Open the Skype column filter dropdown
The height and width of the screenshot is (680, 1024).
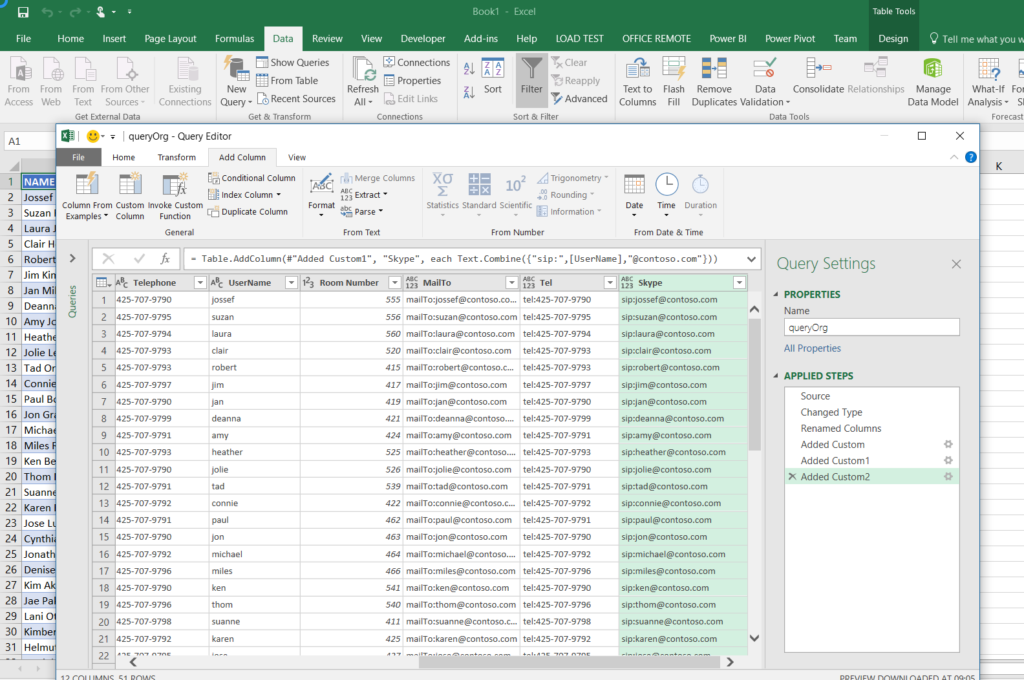click(x=739, y=283)
